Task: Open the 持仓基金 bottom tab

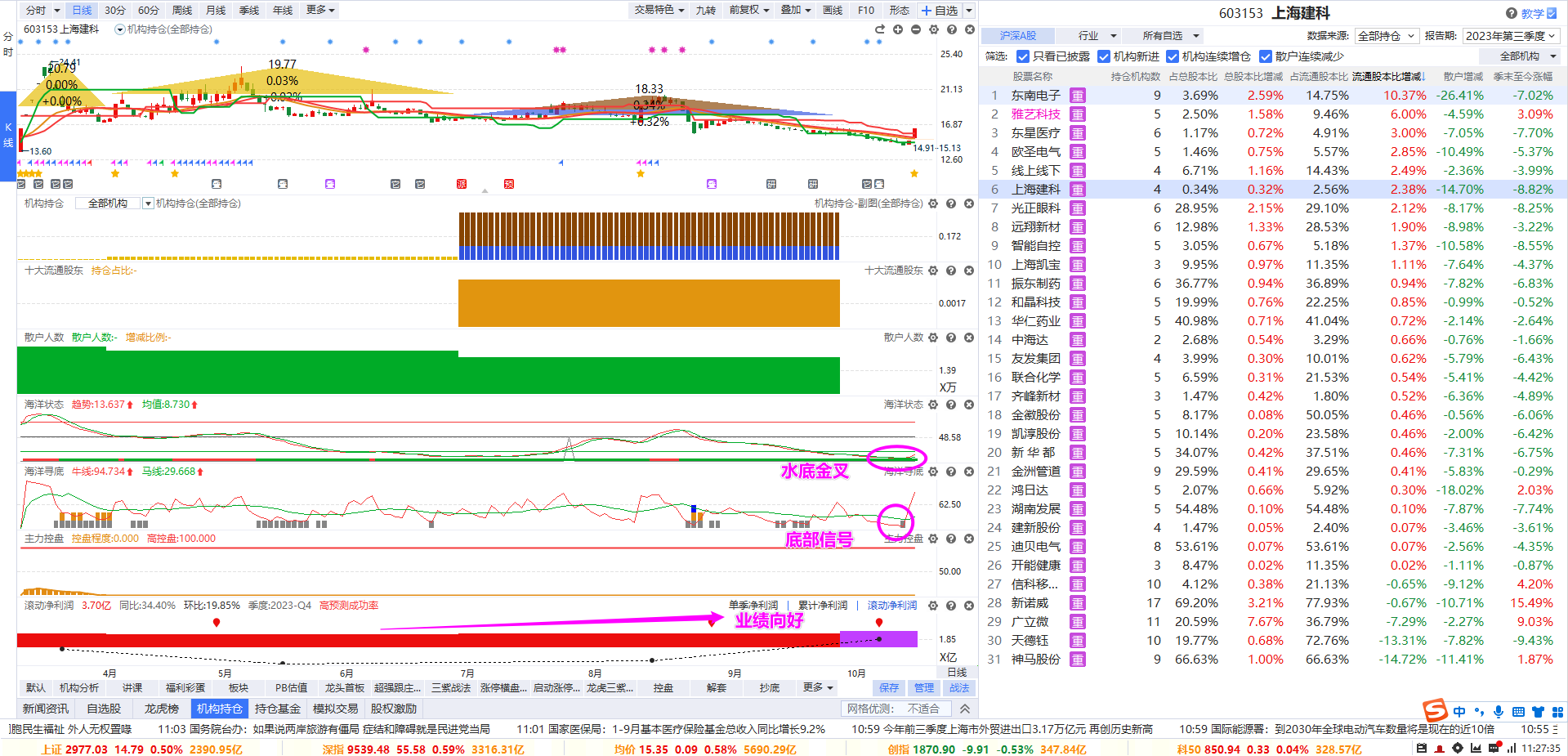Action: tap(278, 709)
